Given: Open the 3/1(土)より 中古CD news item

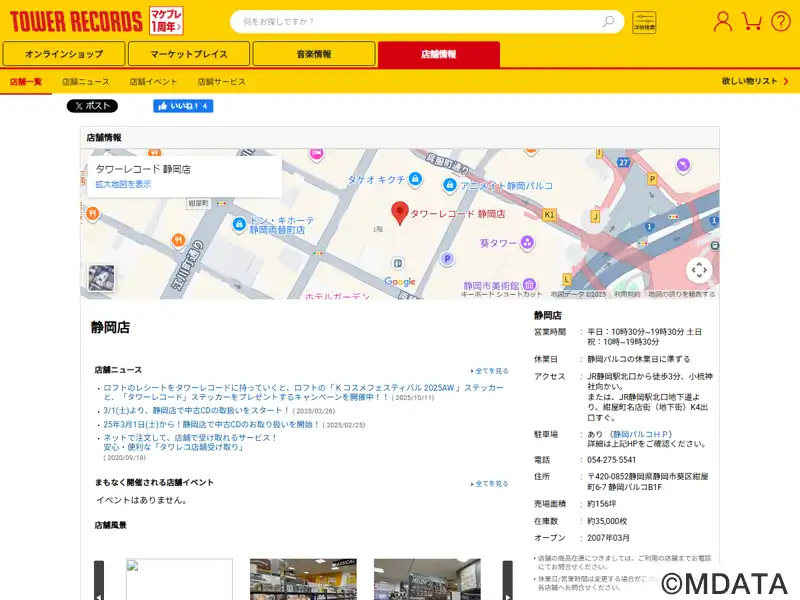Looking at the screenshot, I should point(196,410).
